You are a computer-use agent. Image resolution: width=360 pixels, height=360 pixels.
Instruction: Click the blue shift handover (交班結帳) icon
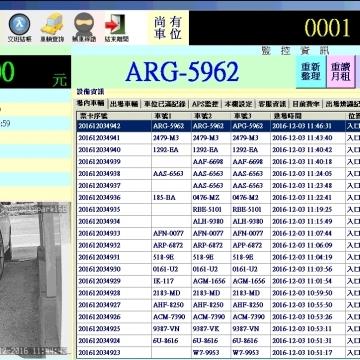[19, 24]
